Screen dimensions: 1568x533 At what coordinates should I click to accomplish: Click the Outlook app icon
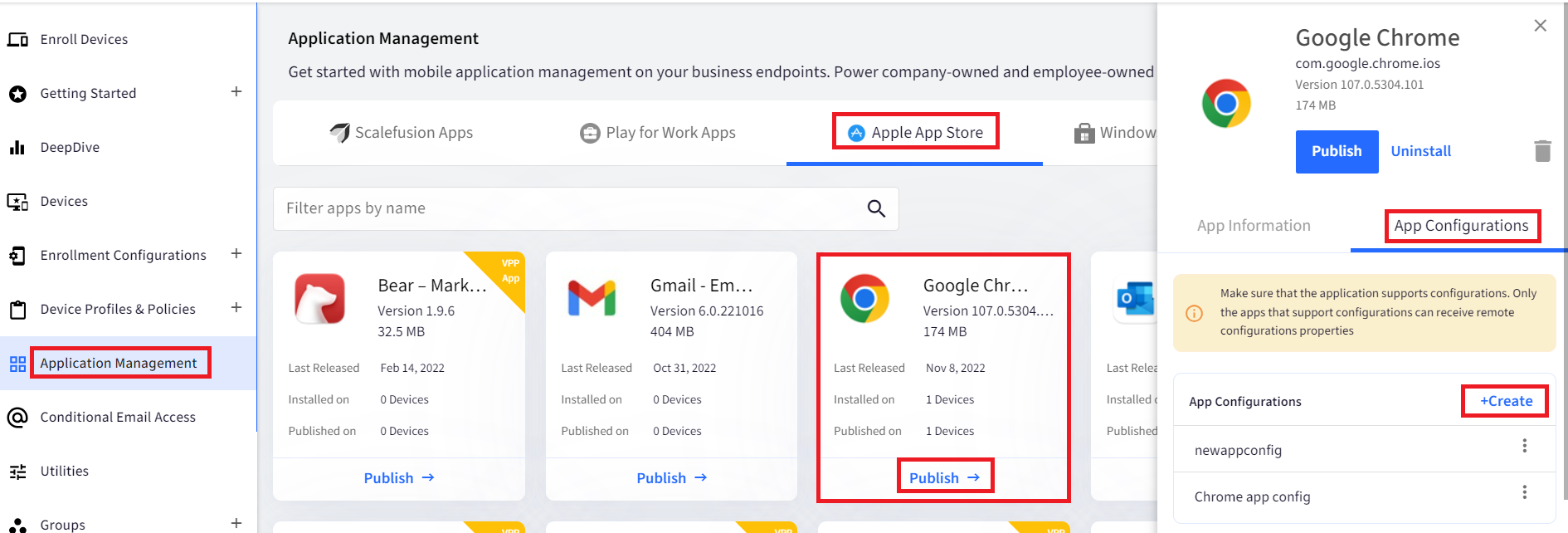click(1136, 298)
